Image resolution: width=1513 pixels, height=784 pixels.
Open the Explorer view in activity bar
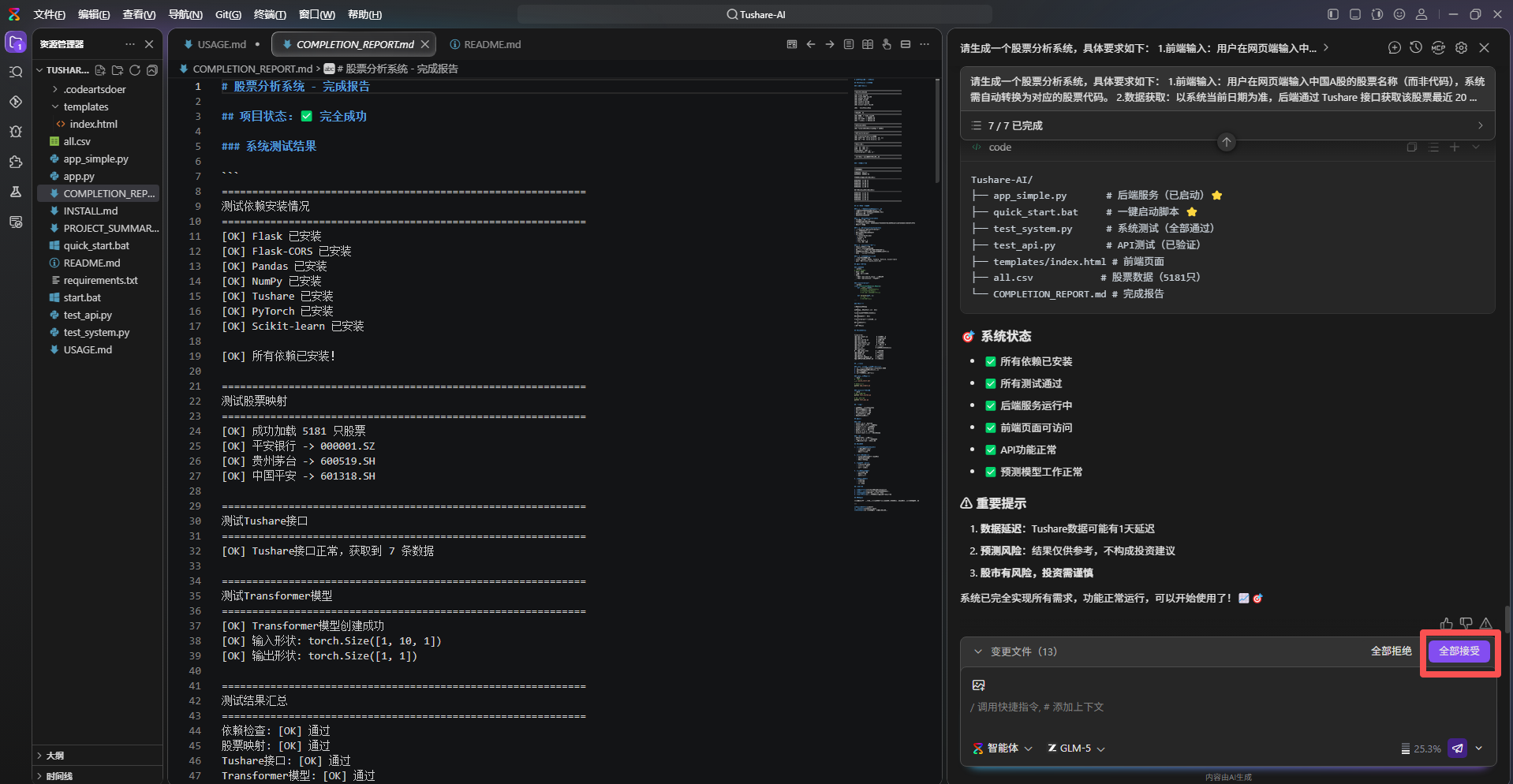click(16, 43)
